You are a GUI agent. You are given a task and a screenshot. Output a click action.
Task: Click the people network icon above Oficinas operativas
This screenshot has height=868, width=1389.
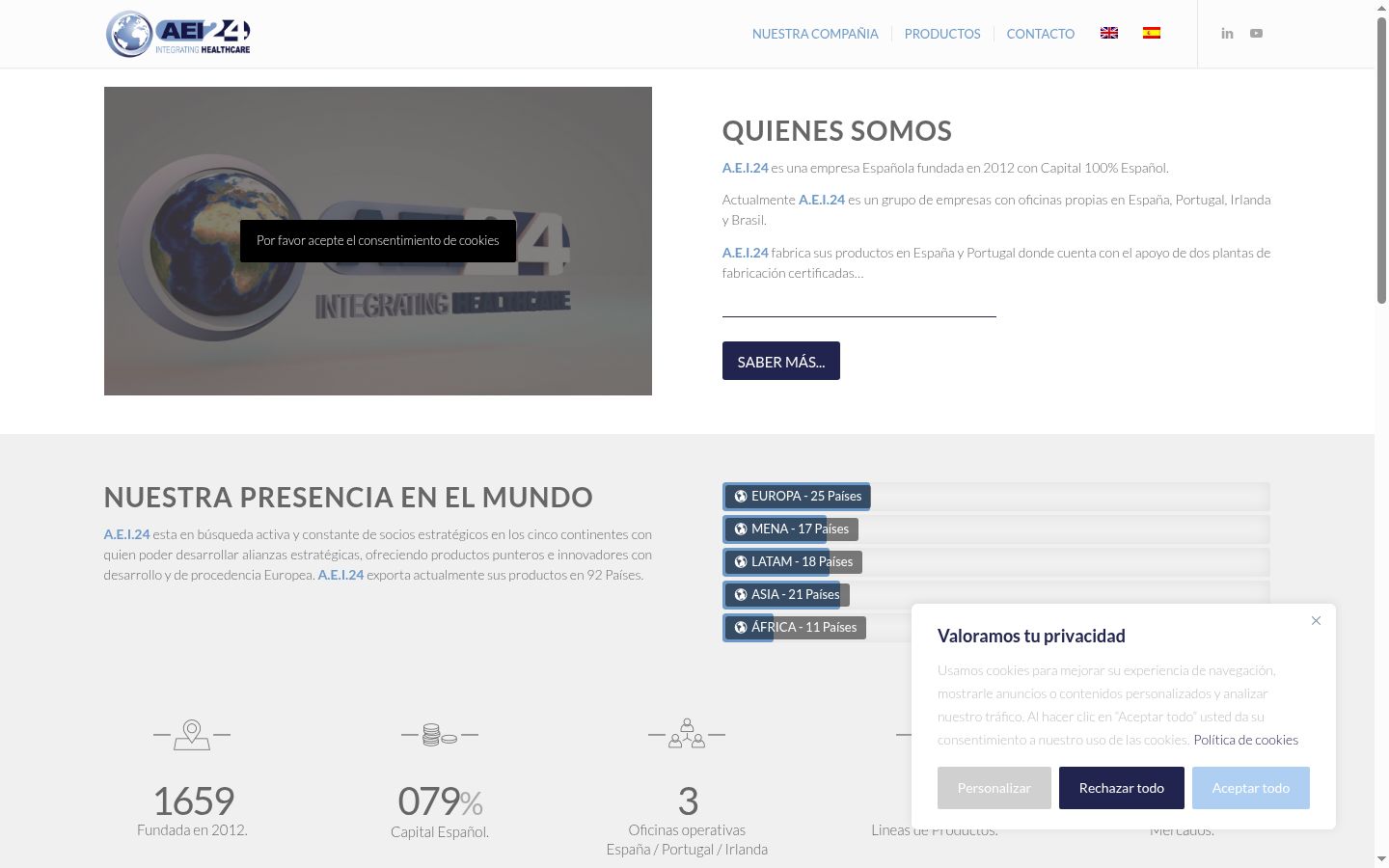[687, 734]
